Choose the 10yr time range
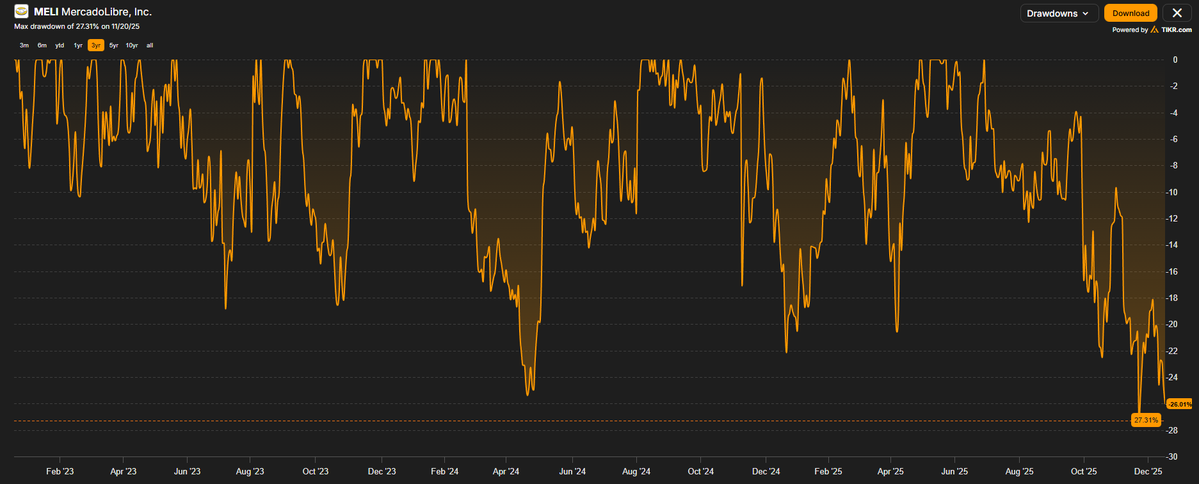 coord(132,45)
